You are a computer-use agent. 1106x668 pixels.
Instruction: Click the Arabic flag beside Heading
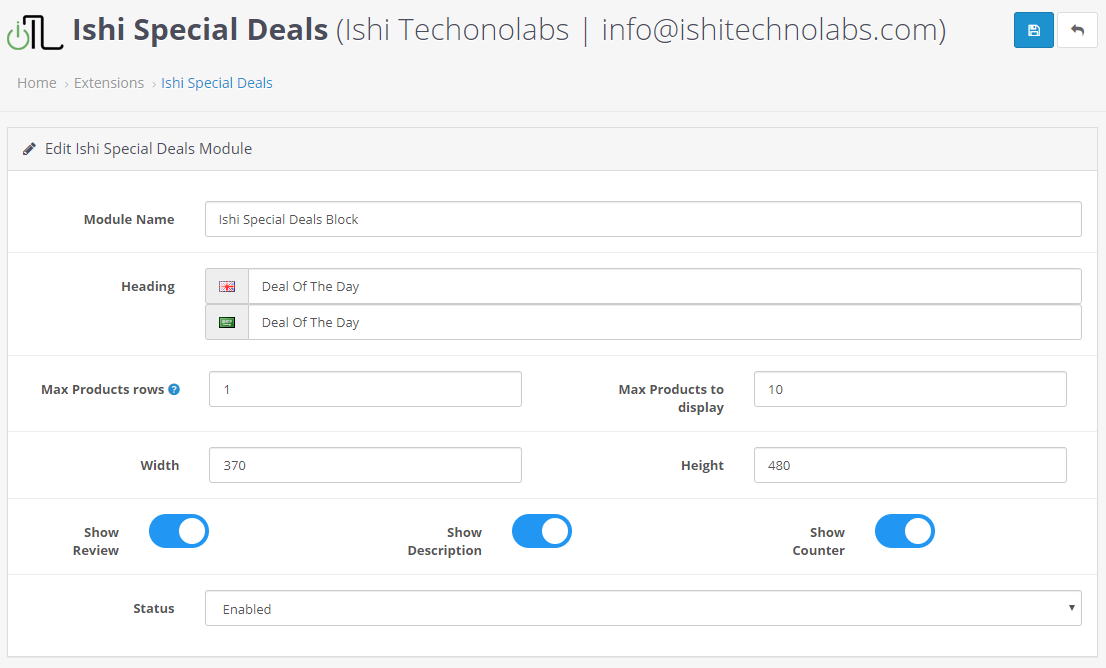(x=227, y=322)
